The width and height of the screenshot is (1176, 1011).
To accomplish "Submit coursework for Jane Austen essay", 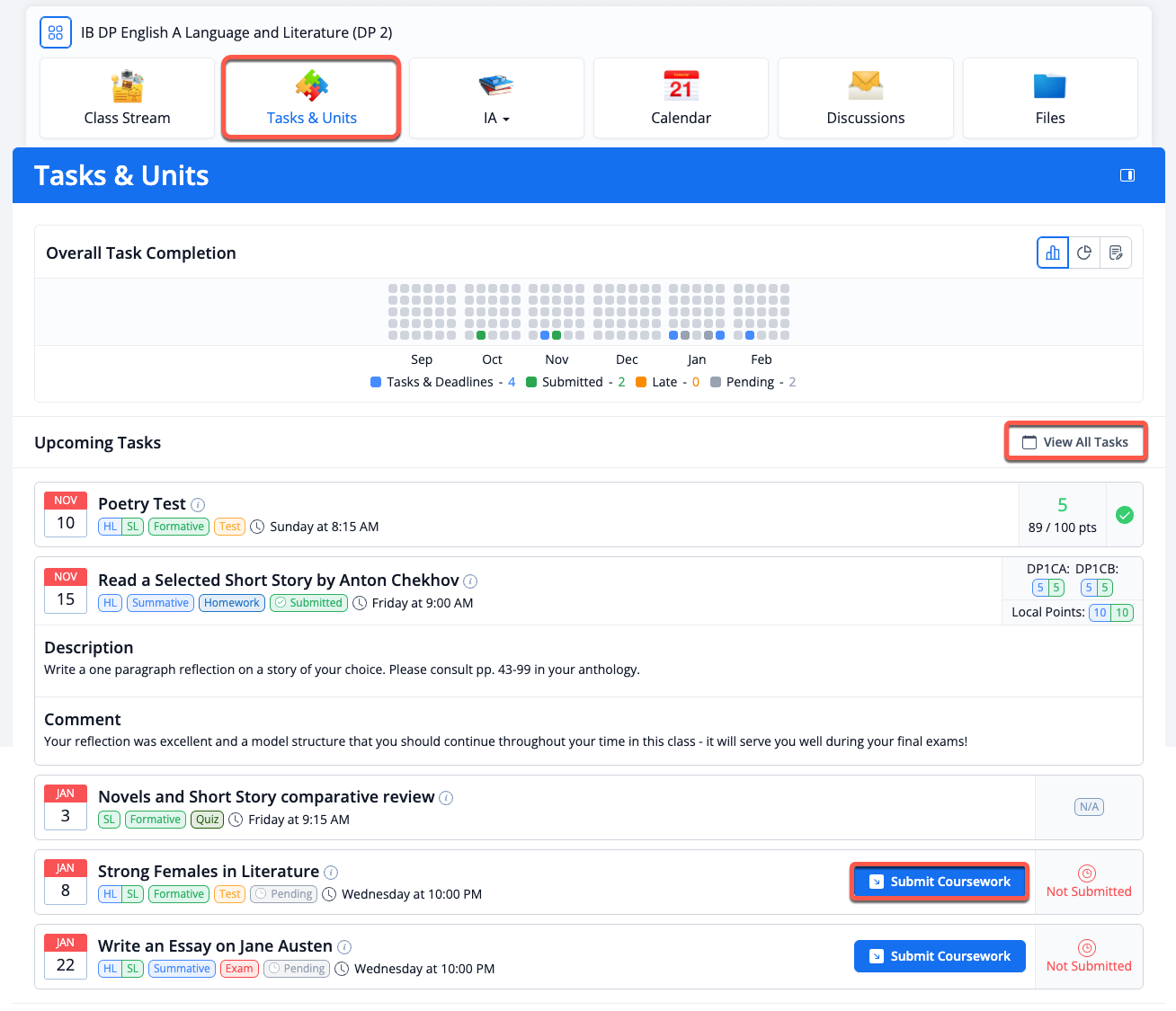I will 940,956.
